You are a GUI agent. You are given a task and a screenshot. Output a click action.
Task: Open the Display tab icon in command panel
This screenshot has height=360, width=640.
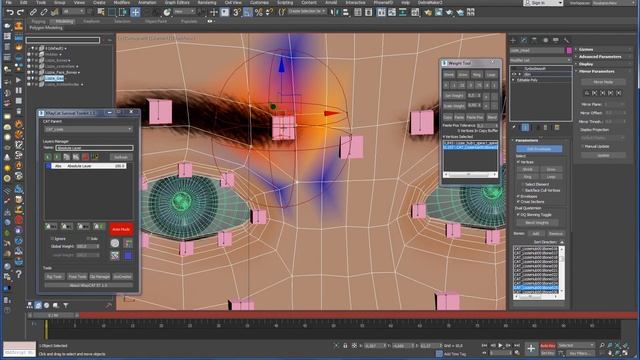(x=556, y=40)
